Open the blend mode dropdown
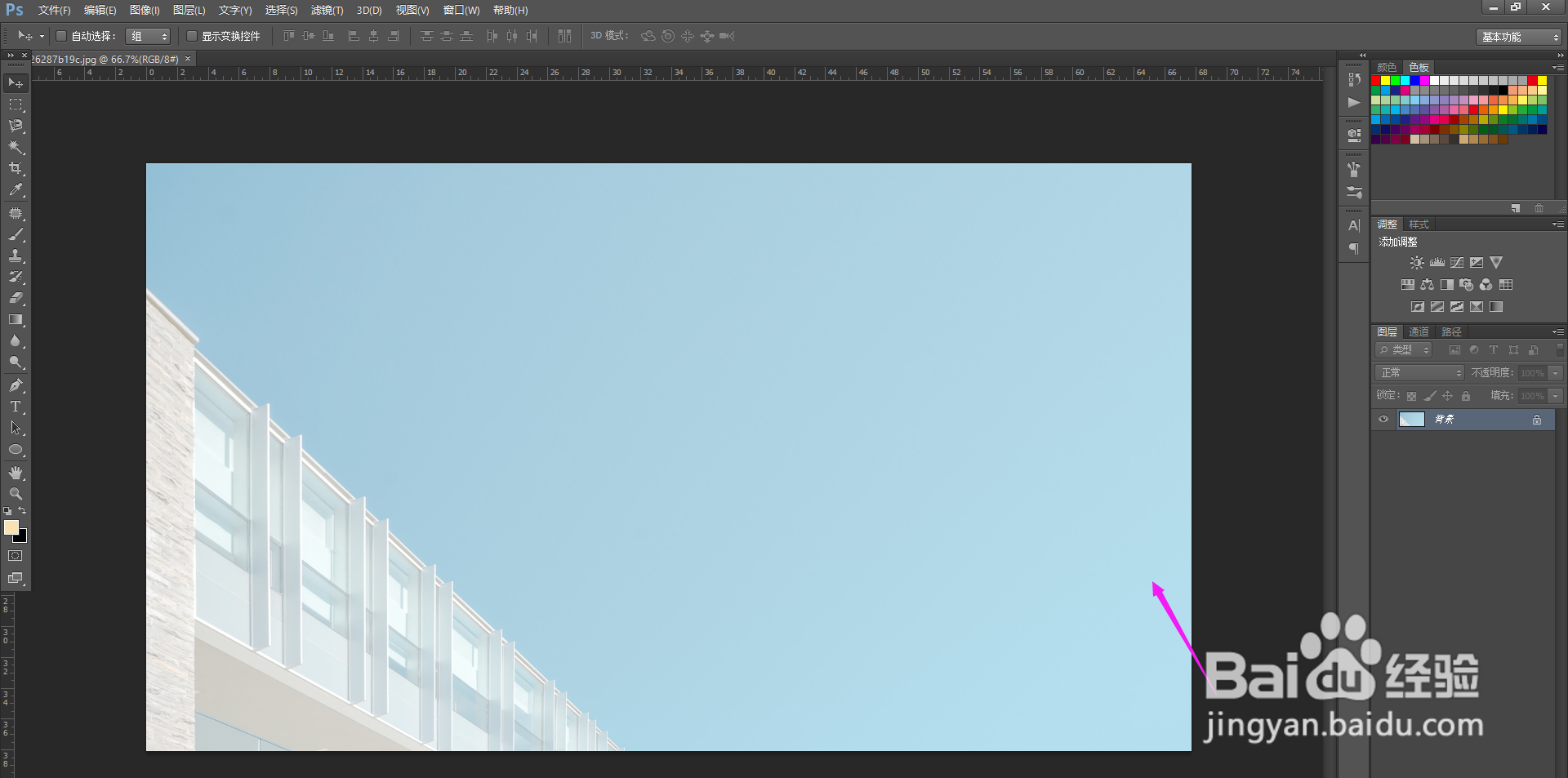Screen dimensions: 1568x778 coord(1420,373)
